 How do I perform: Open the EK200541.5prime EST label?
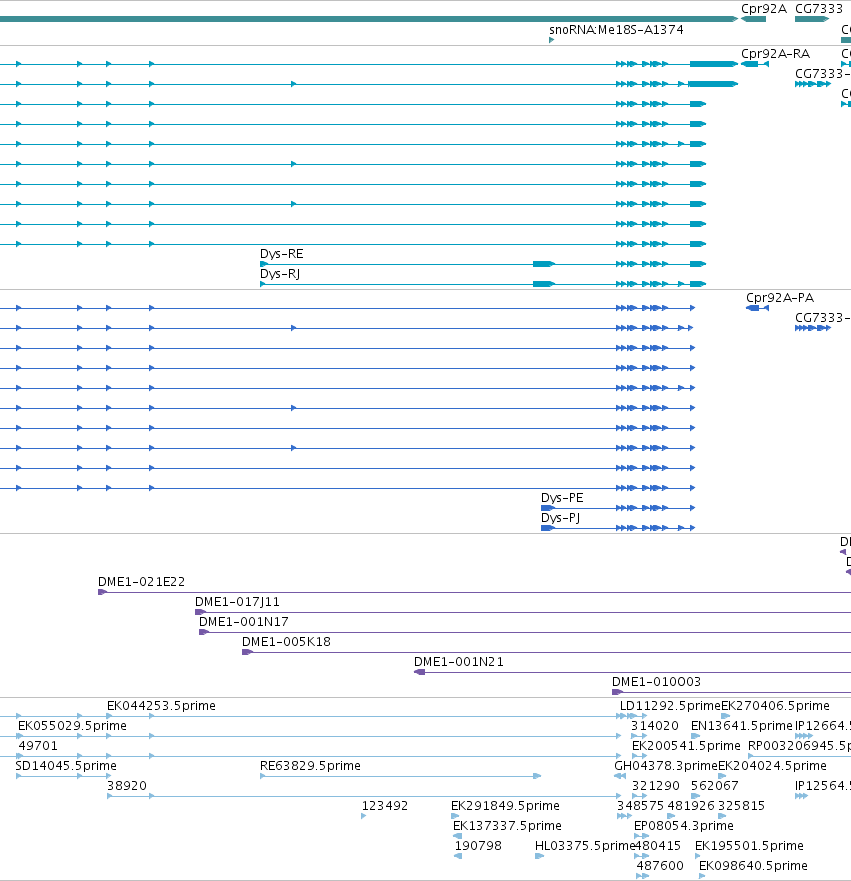coord(686,746)
